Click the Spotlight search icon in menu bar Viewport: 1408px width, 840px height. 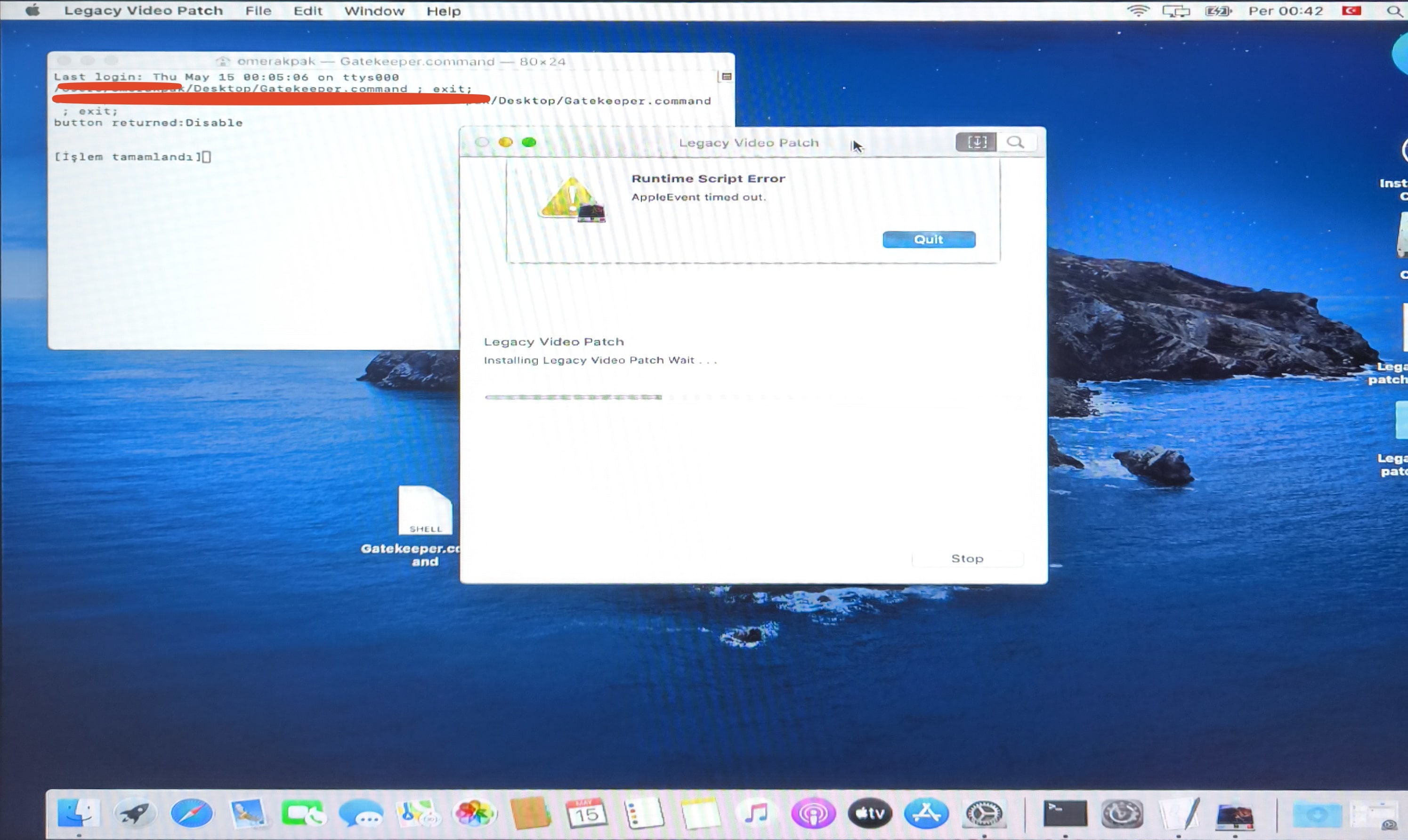1394,11
